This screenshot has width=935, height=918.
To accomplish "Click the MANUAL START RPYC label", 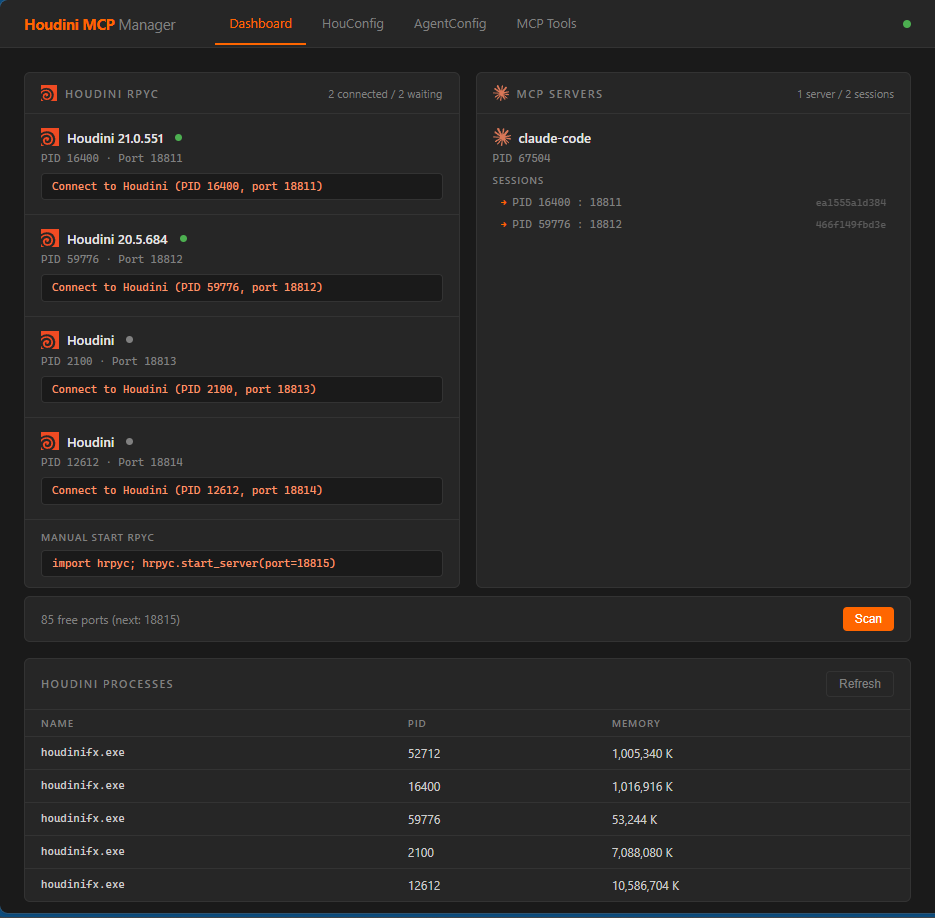I will pos(97,537).
